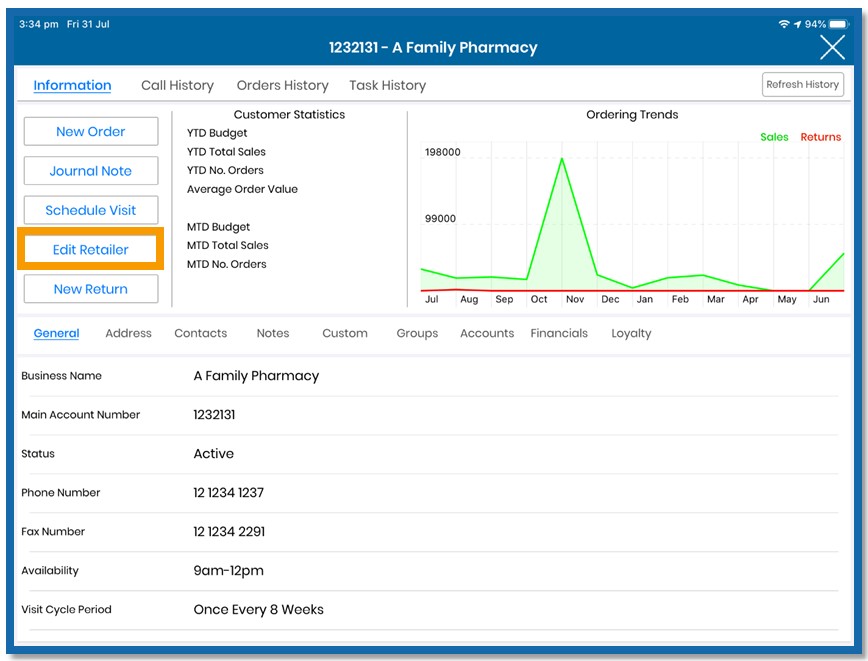Tap the Wi-Fi status icon

coord(784,24)
